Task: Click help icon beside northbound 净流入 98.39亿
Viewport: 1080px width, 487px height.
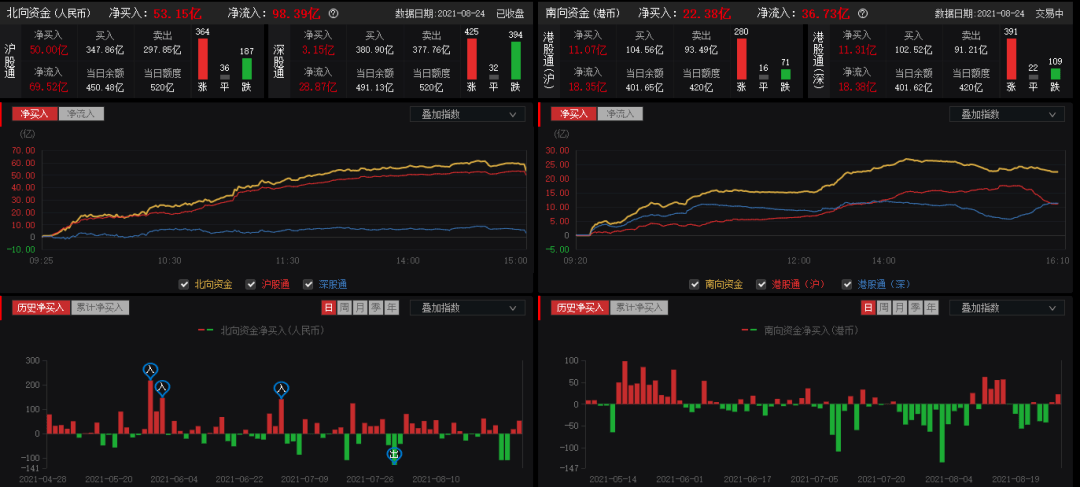Action: pos(333,14)
